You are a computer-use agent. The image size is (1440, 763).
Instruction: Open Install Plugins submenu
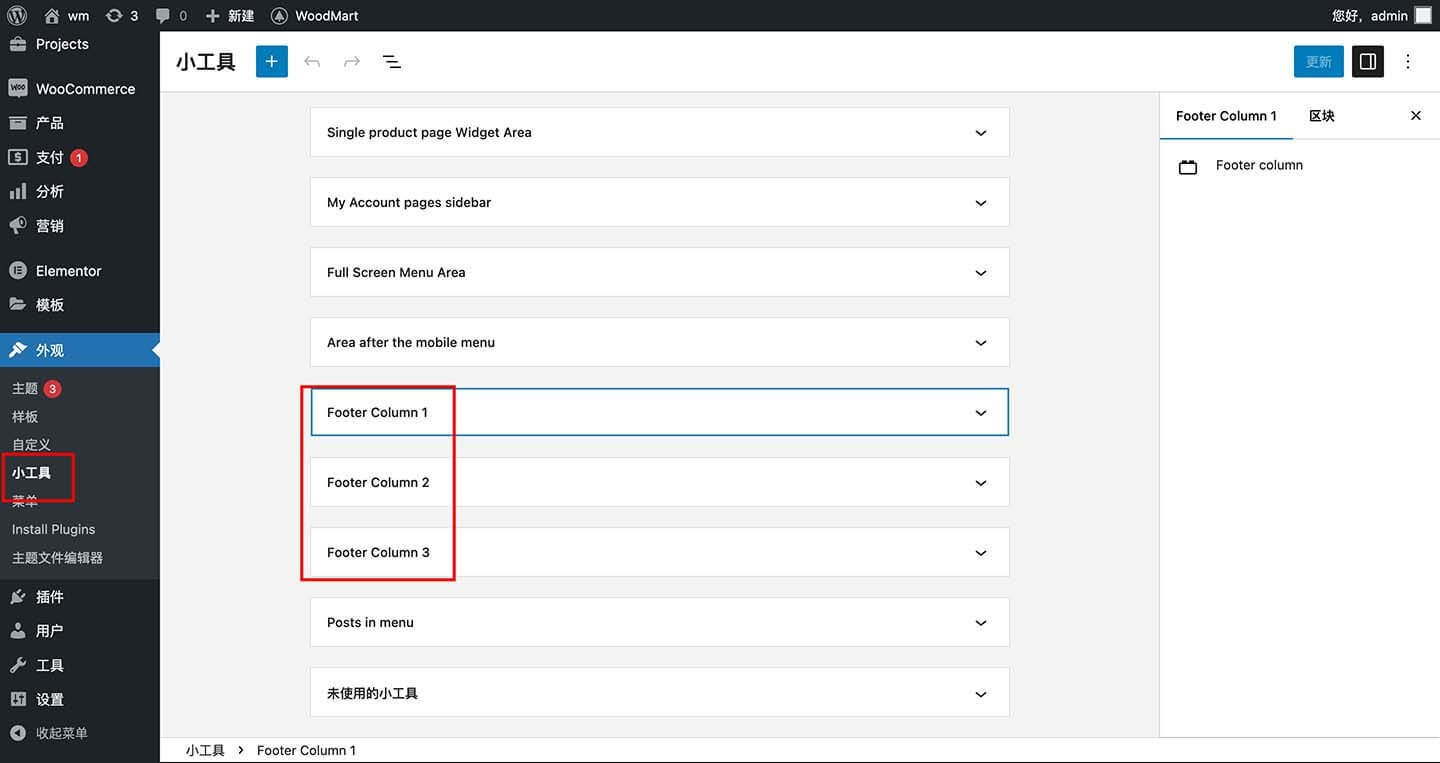tap(53, 529)
